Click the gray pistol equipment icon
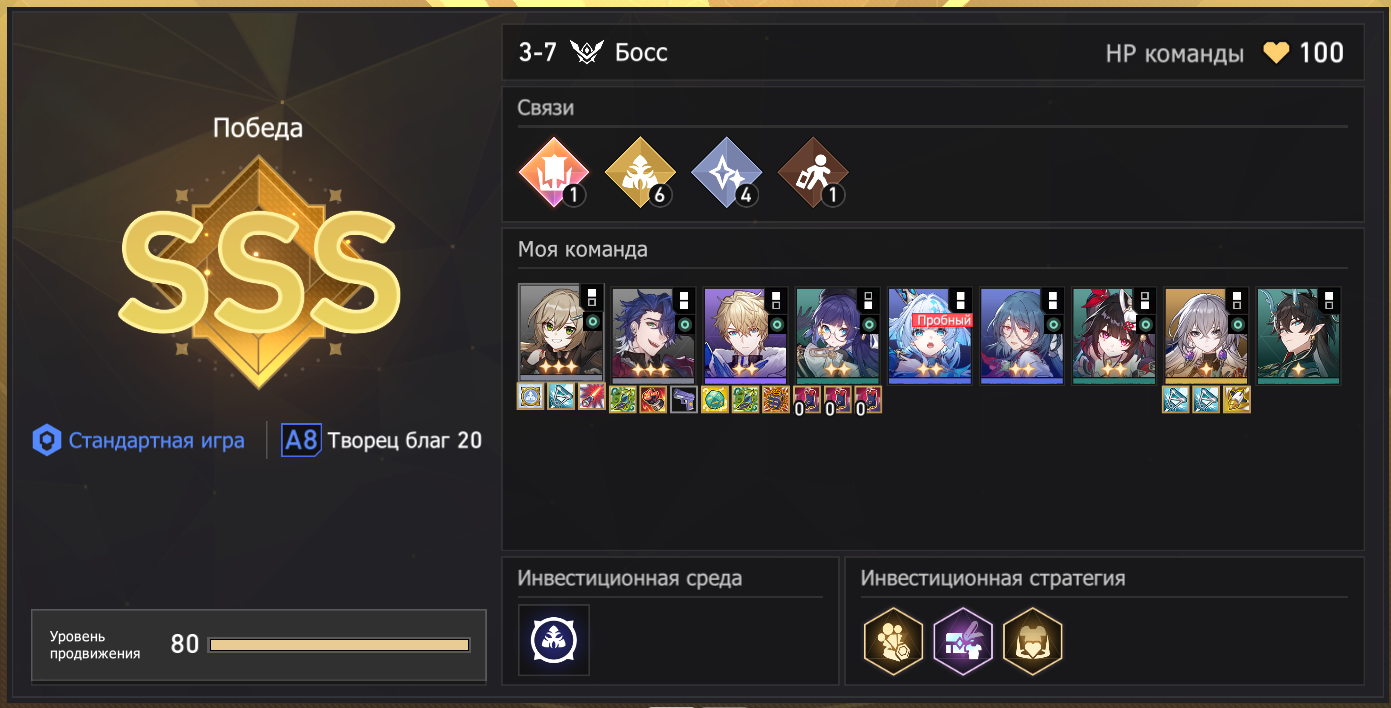Viewport: 1391px width, 708px height. pyautogui.click(x=684, y=400)
